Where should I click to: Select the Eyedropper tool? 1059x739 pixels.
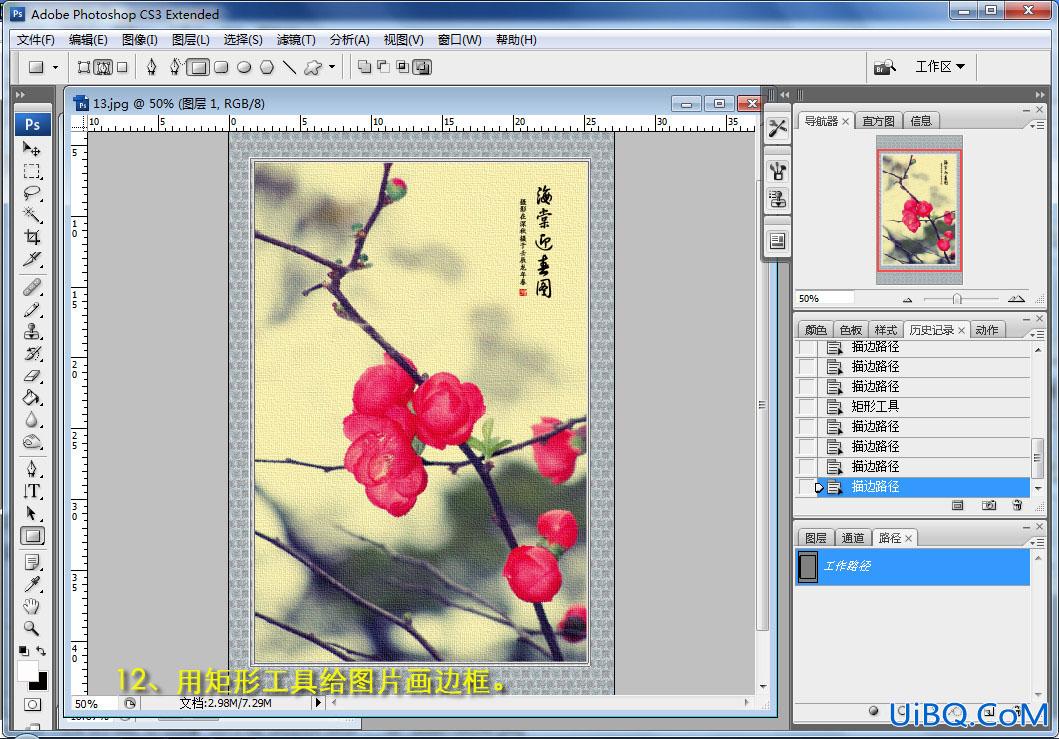pyautogui.click(x=32, y=584)
